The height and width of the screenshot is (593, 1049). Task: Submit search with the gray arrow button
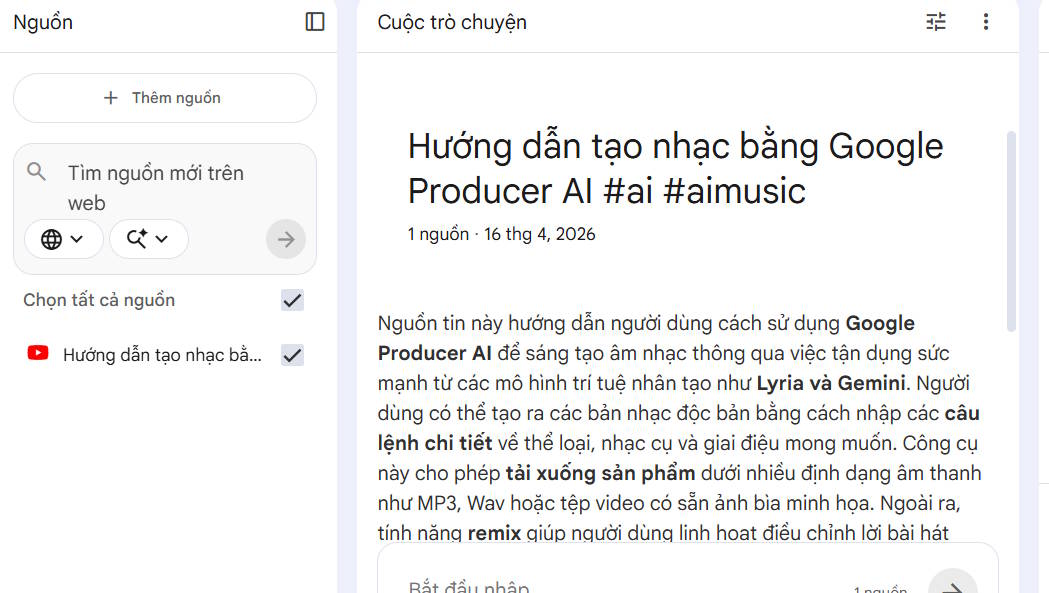[x=286, y=239]
